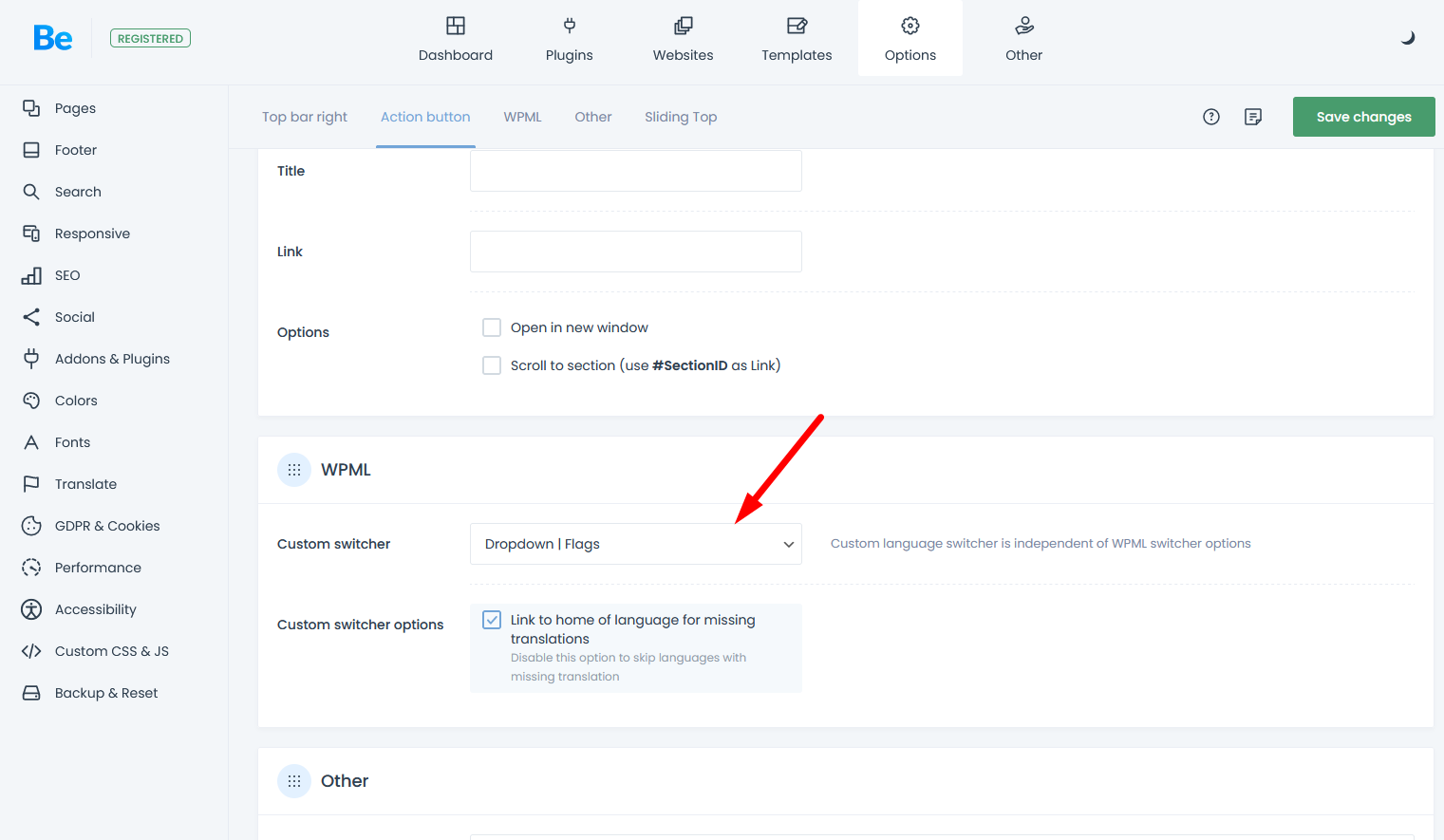The image size is (1444, 840).
Task: Click the Responsive devices sidebar icon
Action: (31, 233)
